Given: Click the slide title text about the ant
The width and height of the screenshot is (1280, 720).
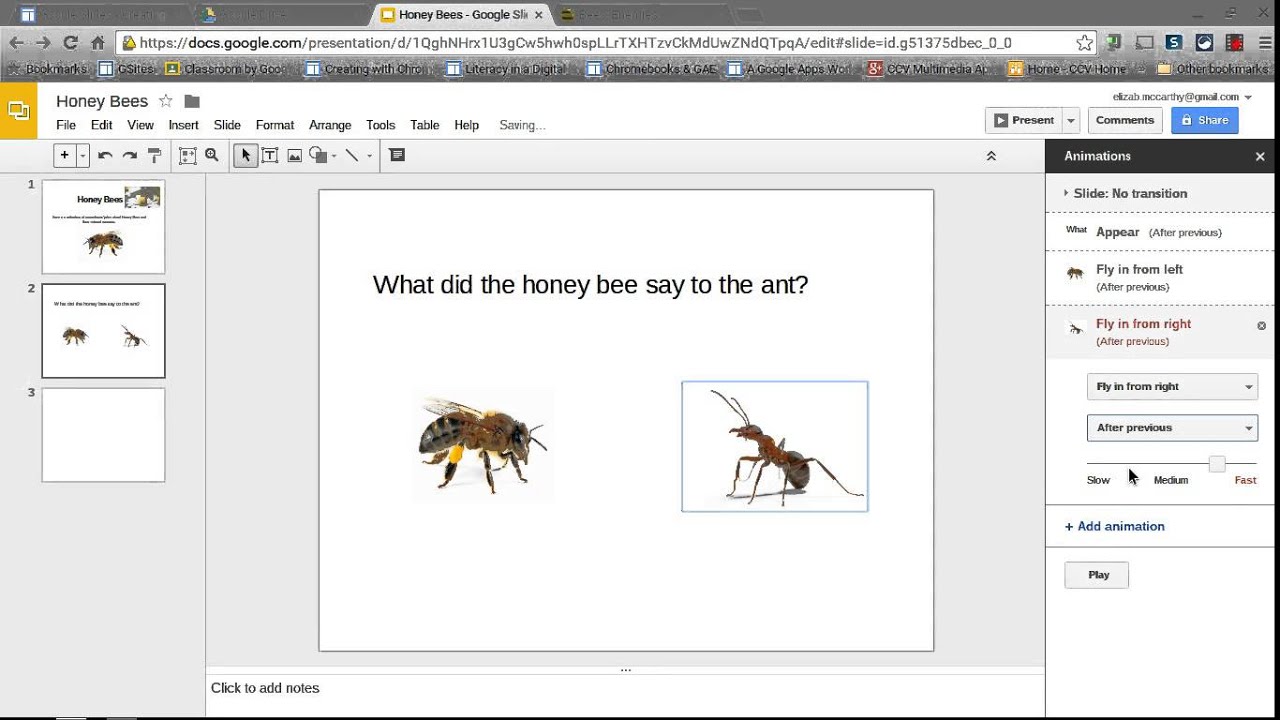Looking at the screenshot, I should pyautogui.click(x=590, y=285).
